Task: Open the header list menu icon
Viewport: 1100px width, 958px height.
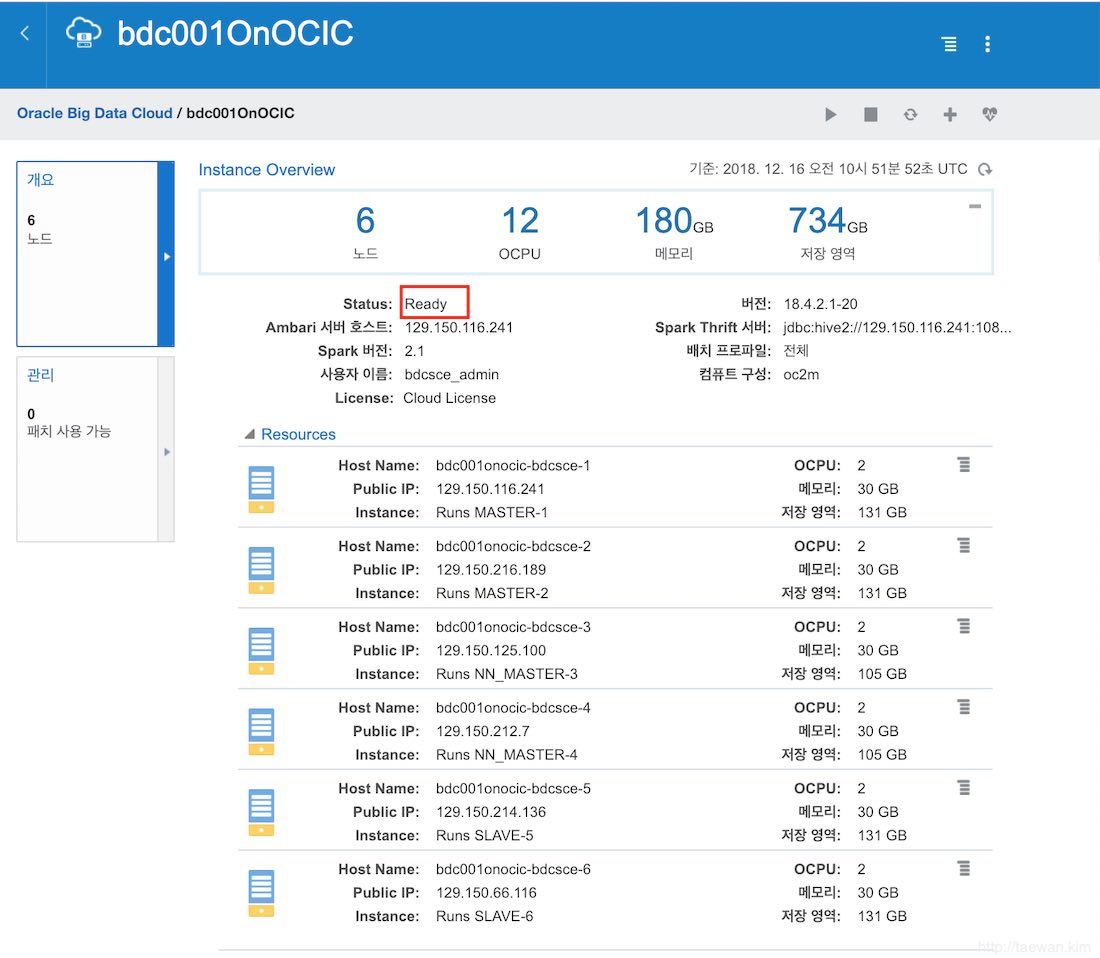Action: coord(949,44)
